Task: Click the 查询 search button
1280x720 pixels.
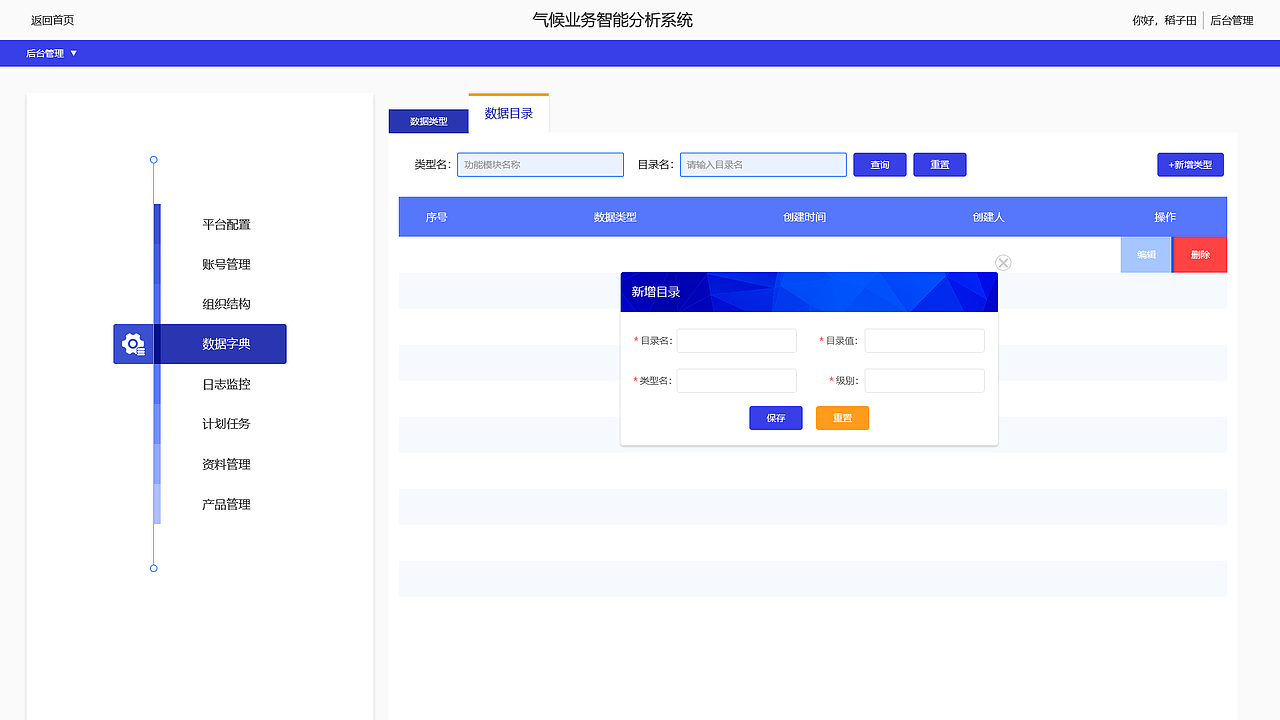Action: tap(879, 164)
